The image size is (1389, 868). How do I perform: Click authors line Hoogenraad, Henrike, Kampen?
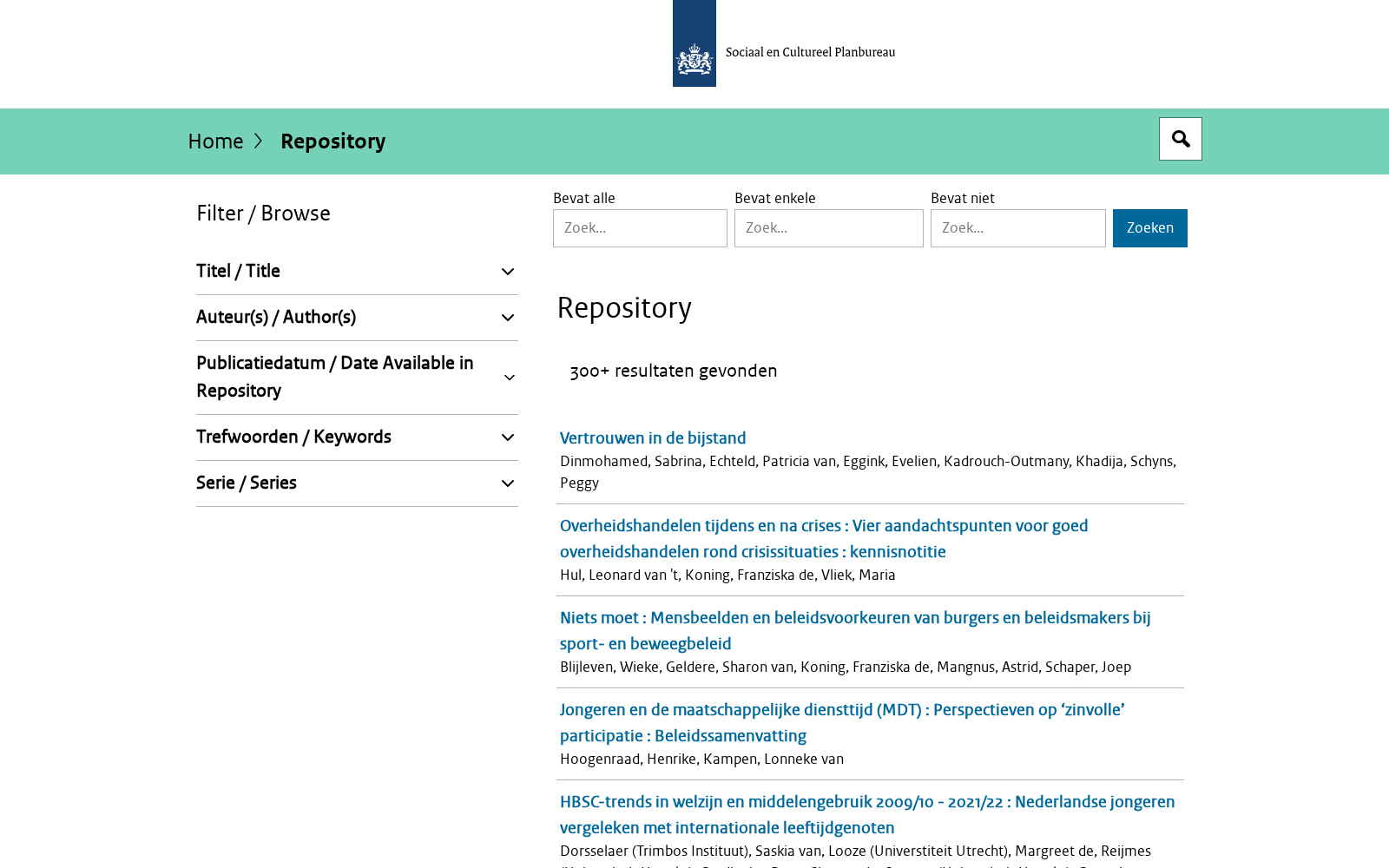click(x=701, y=759)
